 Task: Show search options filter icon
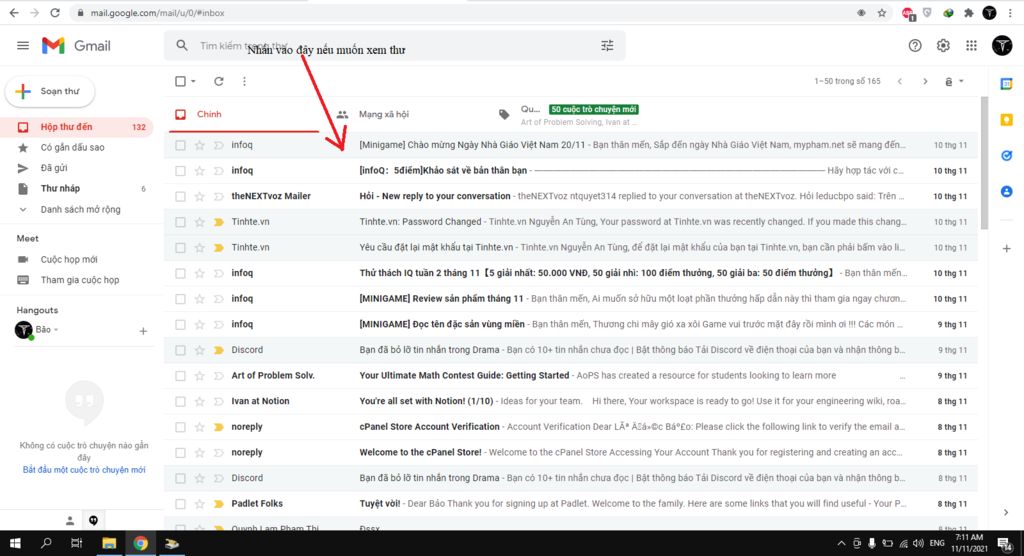(607, 46)
